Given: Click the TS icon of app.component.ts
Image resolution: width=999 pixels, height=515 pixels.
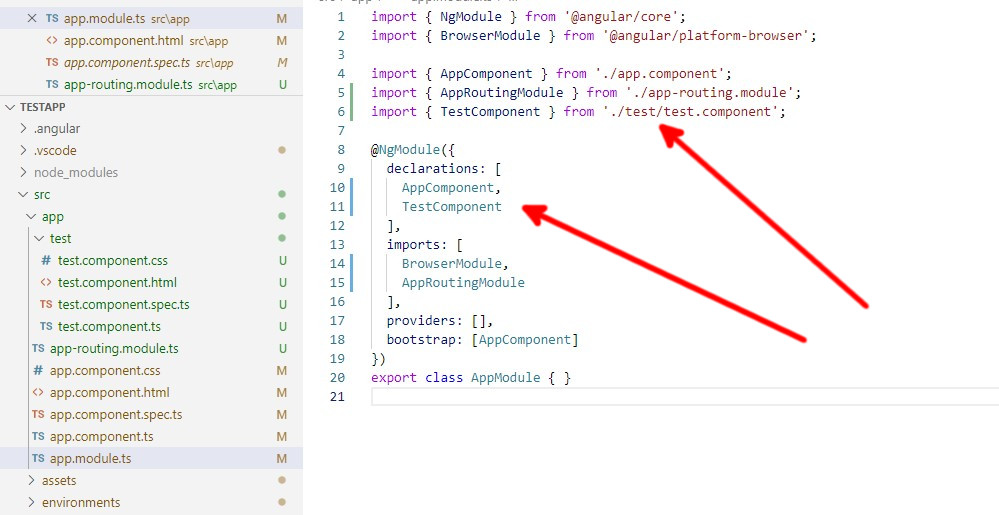Looking at the screenshot, I should pyautogui.click(x=38, y=437).
